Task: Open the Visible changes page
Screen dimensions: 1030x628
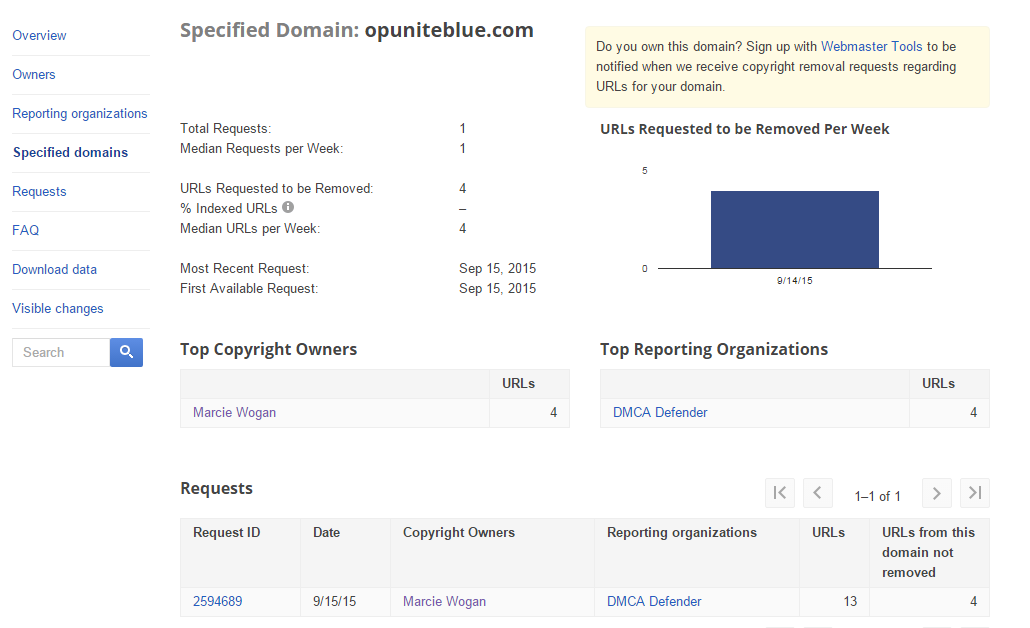Action: pos(58,308)
